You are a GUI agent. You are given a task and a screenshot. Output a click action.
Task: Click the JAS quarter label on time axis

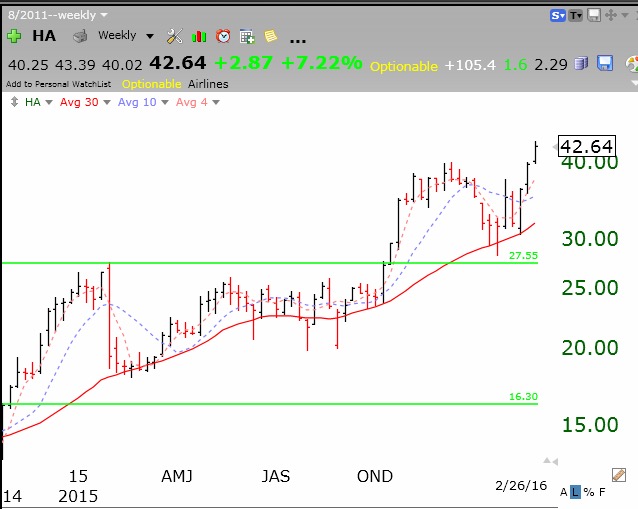point(275,476)
